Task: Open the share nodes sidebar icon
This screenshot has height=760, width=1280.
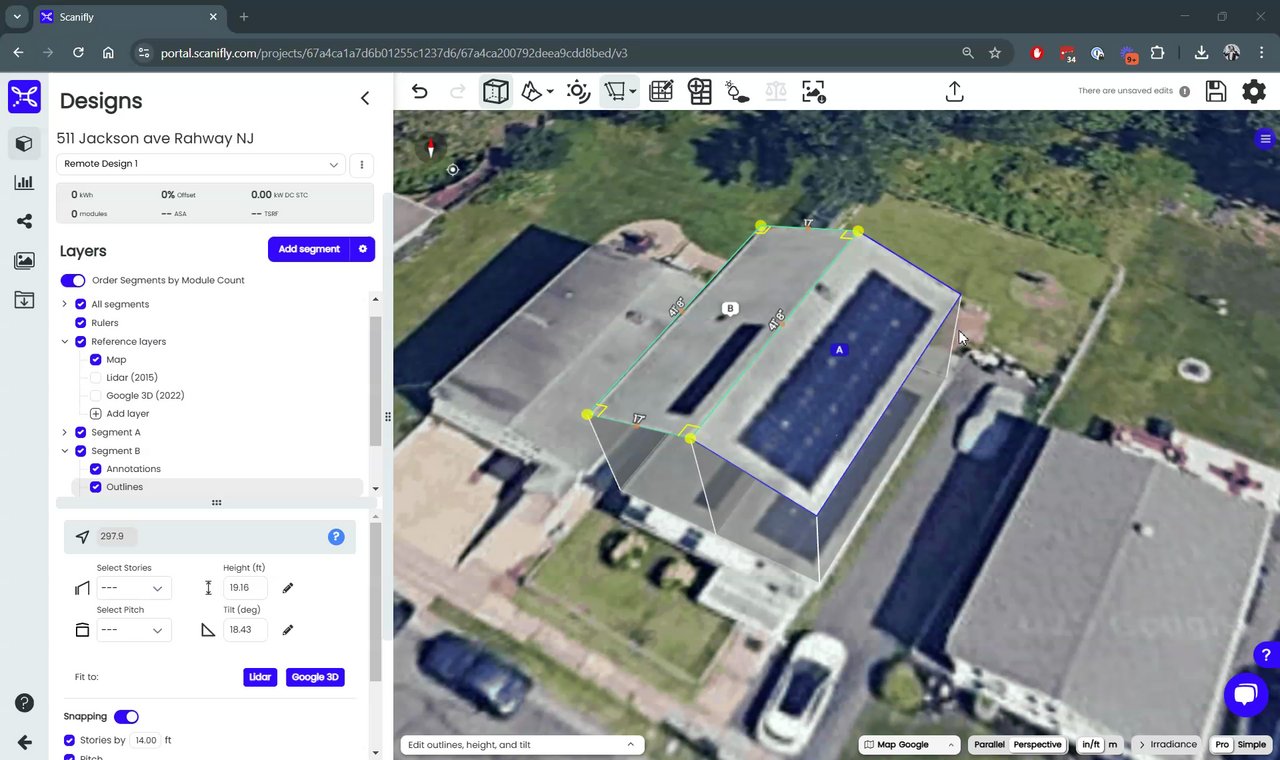Action: pyautogui.click(x=24, y=221)
